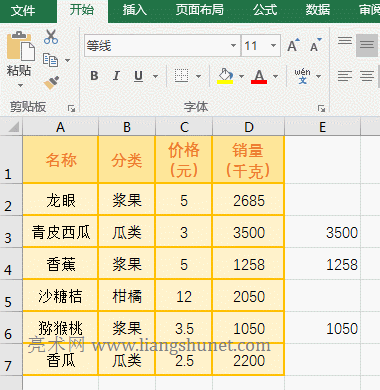
Task: Center text horizontally in ribbon
Action: click(367, 76)
